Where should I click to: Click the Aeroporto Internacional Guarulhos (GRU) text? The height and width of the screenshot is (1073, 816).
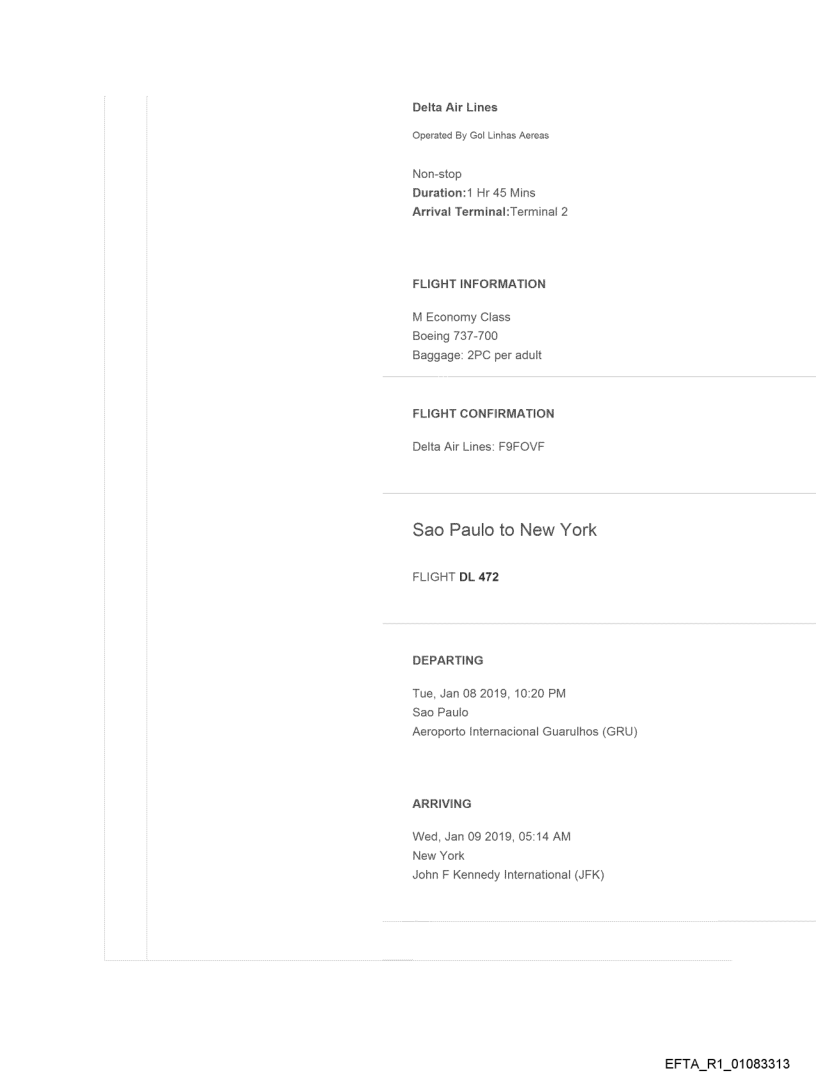click(525, 732)
